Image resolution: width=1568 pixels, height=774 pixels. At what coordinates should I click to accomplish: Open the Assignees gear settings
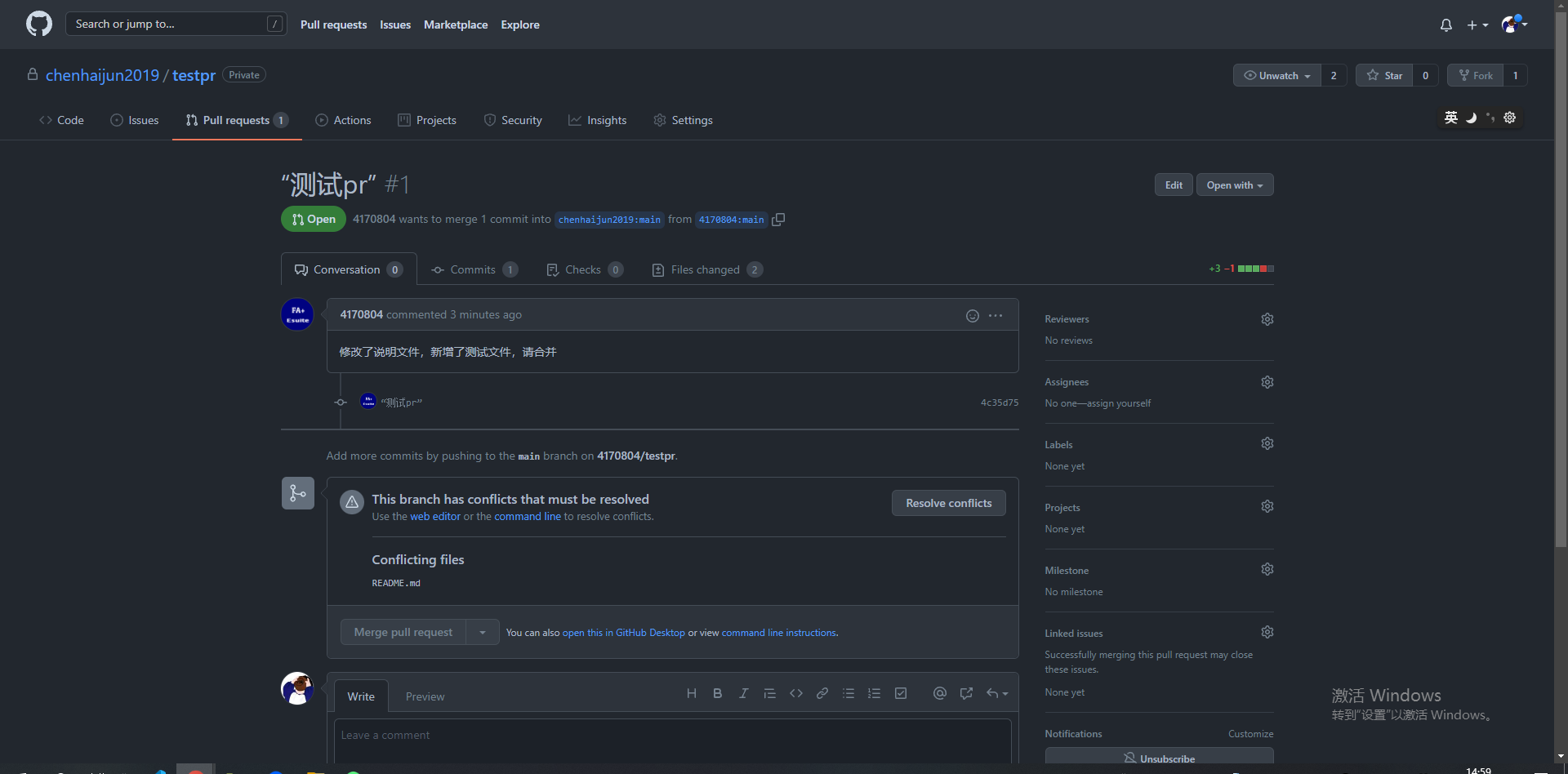(x=1267, y=382)
